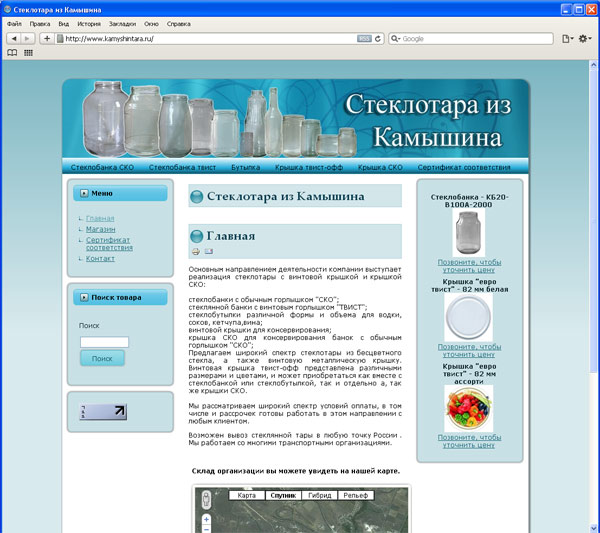Image resolution: width=600 pixels, height=533 pixels.
Task: Click price link under ассорти lid
Action: [469, 441]
